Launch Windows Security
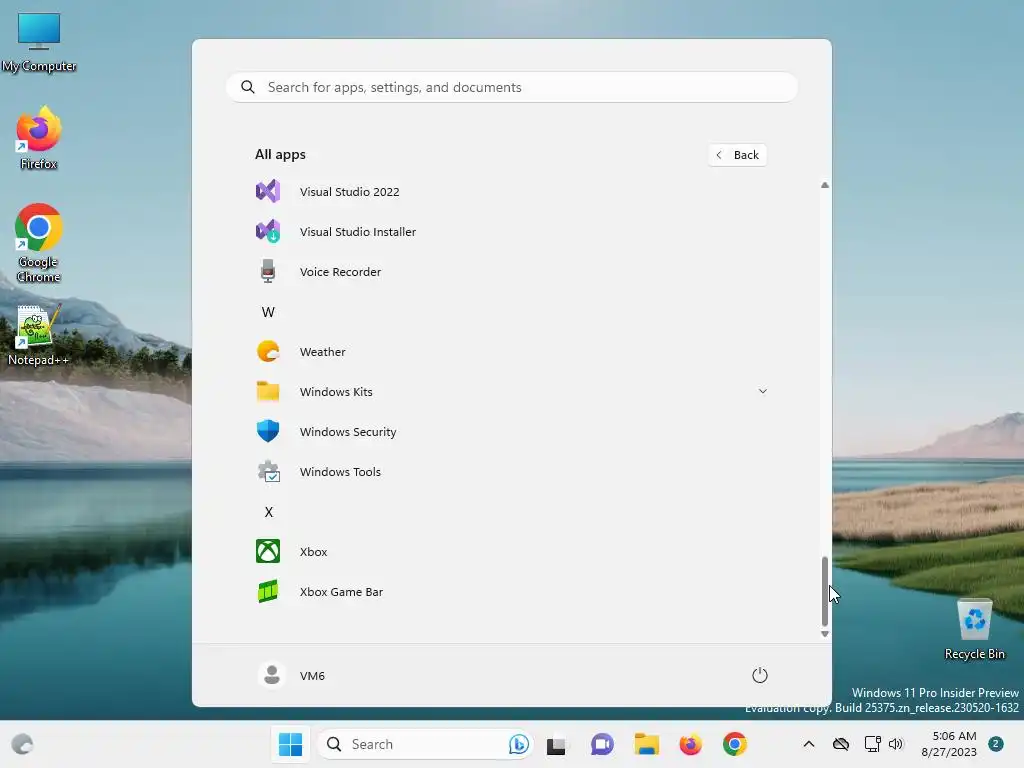The height and width of the screenshot is (768, 1024). [x=511, y=431]
